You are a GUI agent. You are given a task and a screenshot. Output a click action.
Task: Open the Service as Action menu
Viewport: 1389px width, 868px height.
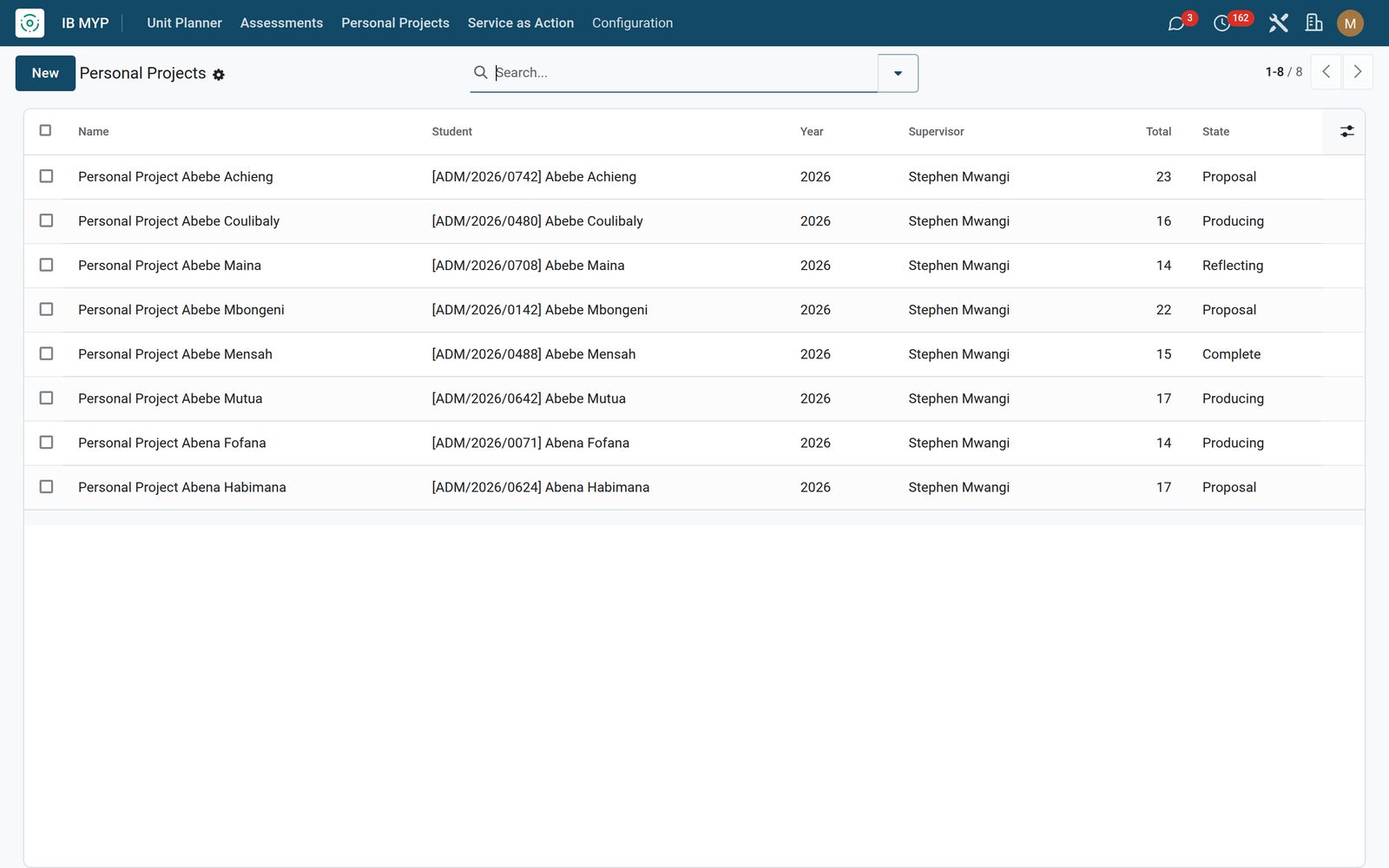521,23
